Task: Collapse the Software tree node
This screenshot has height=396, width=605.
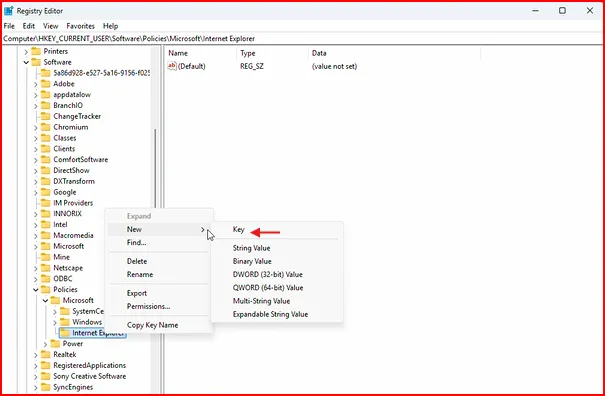Action: click(x=26, y=62)
